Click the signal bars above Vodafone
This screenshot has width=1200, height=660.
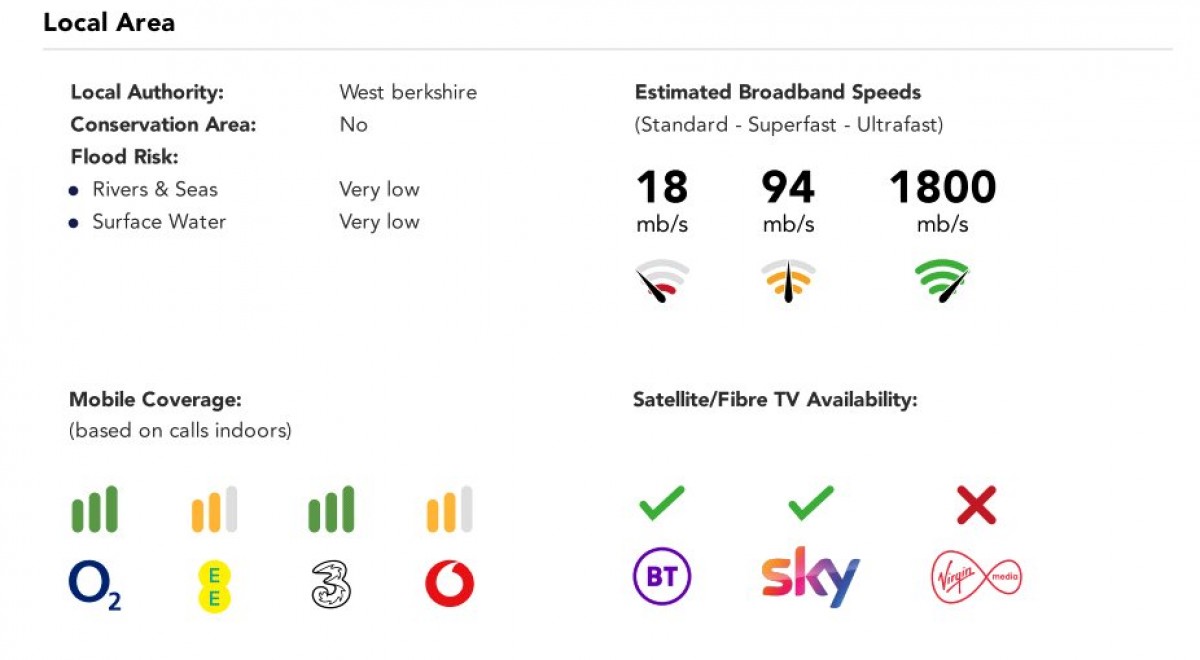[449, 510]
